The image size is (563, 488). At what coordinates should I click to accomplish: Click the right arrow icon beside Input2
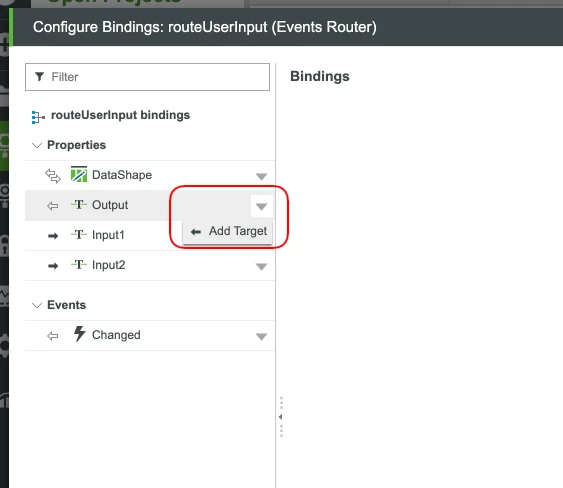click(53, 266)
